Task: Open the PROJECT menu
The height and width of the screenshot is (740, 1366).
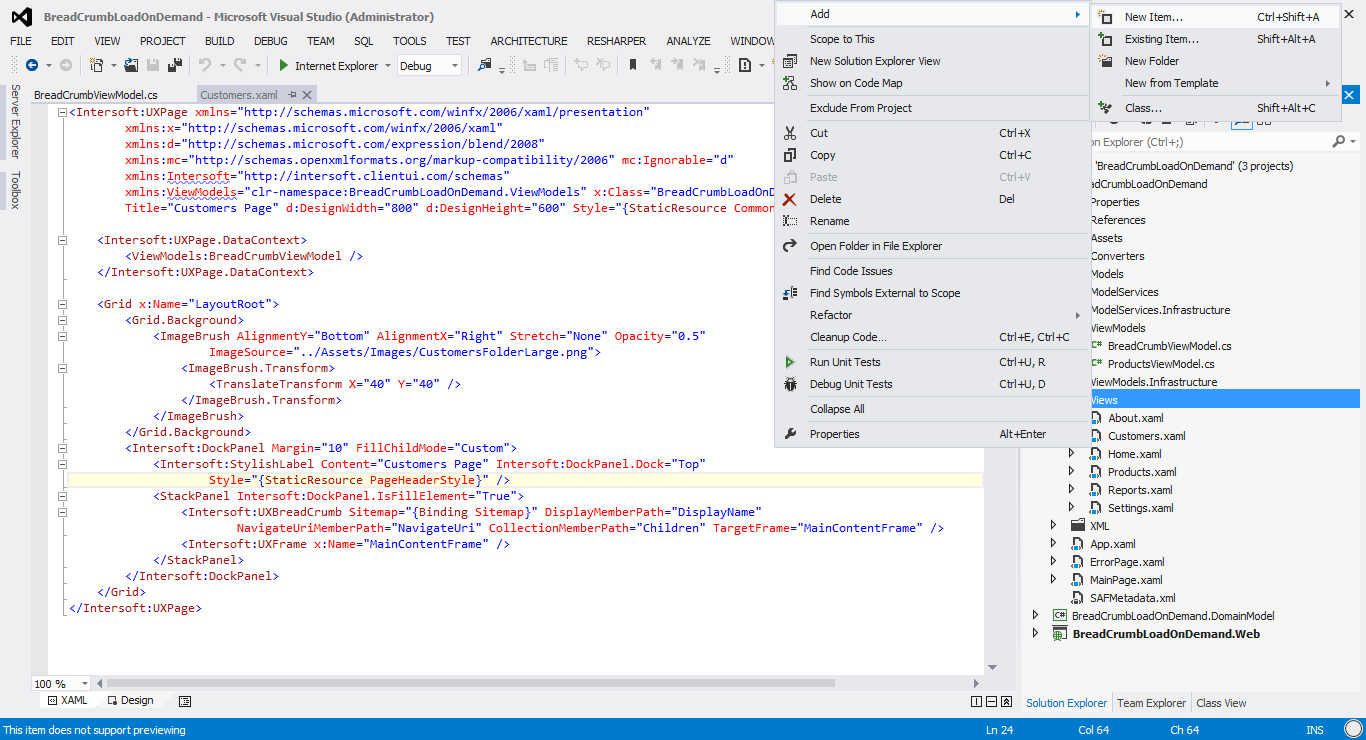Action: coord(162,41)
